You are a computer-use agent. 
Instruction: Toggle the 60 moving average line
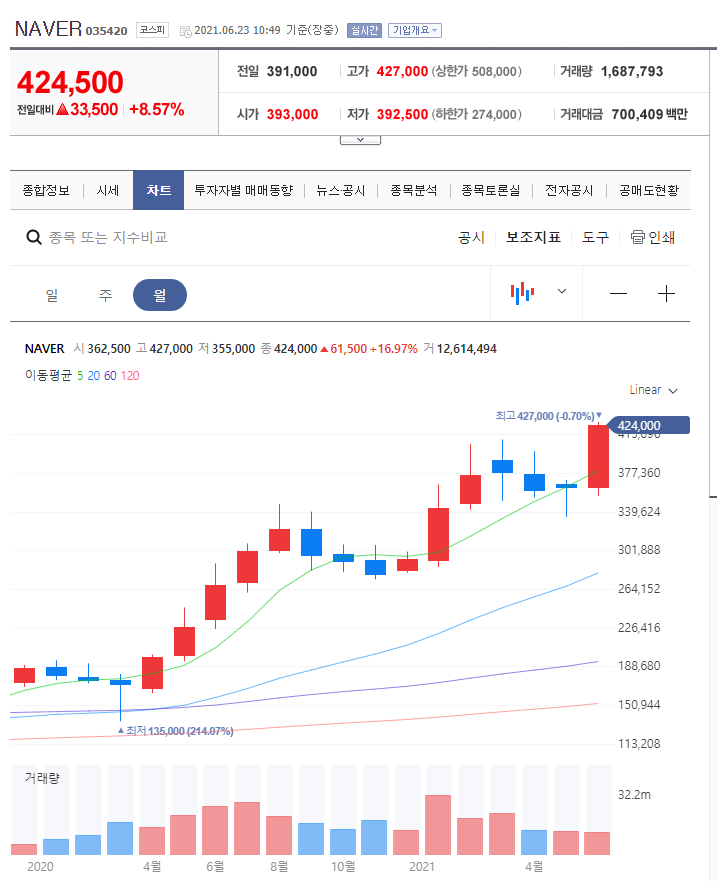tap(110, 376)
